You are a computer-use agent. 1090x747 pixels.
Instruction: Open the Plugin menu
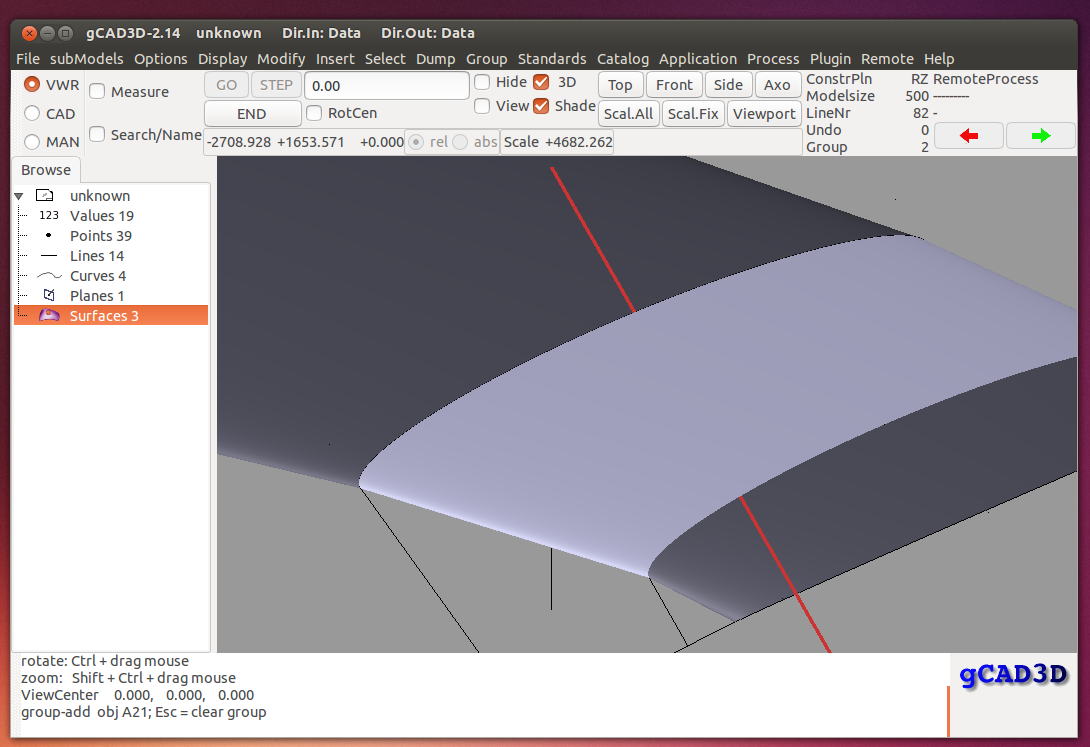pyautogui.click(x=830, y=59)
